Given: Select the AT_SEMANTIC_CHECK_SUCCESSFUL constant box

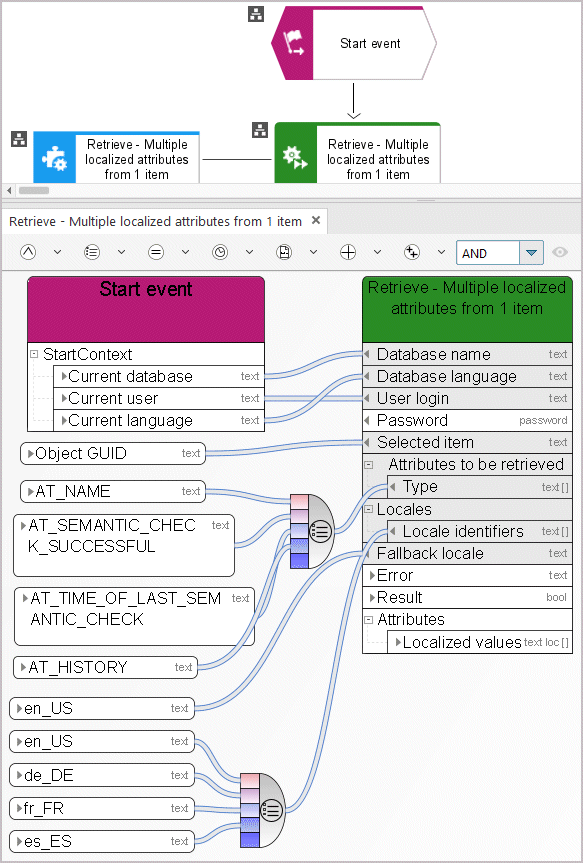Looking at the screenshot, I should point(124,545).
